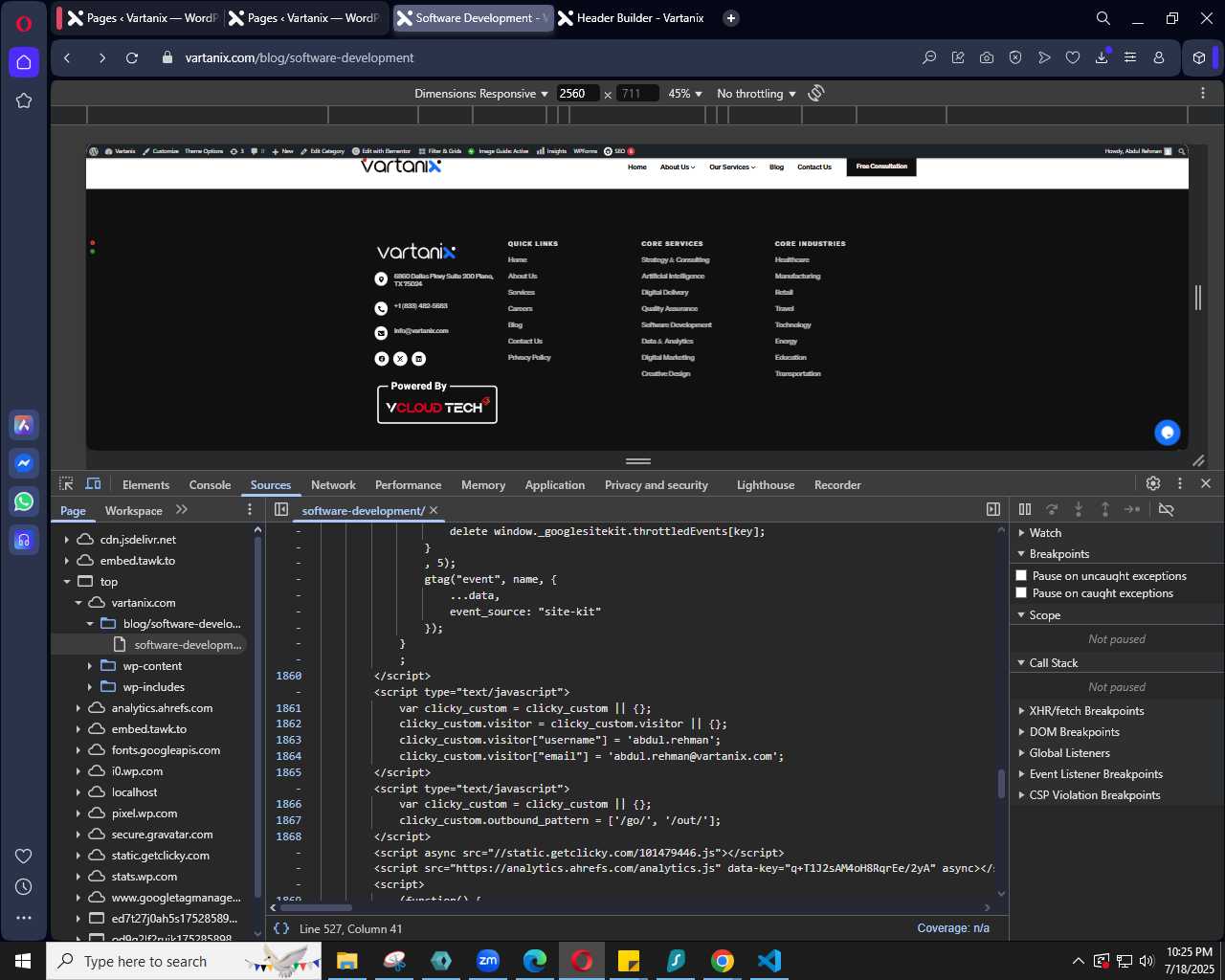The width and height of the screenshot is (1225, 980).
Task: Open history clock icon in sidebar
Action: click(24, 886)
